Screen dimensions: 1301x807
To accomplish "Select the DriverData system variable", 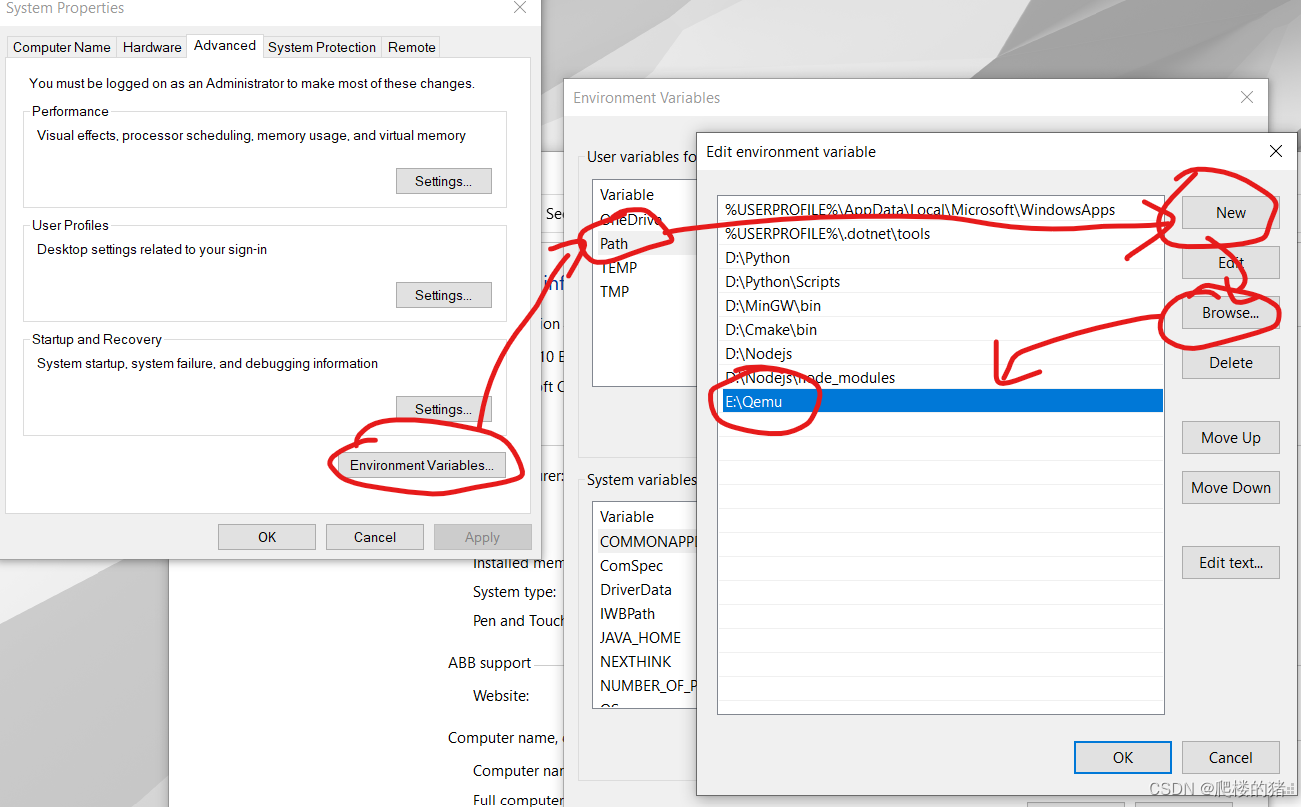I will (x=646, y=589).
